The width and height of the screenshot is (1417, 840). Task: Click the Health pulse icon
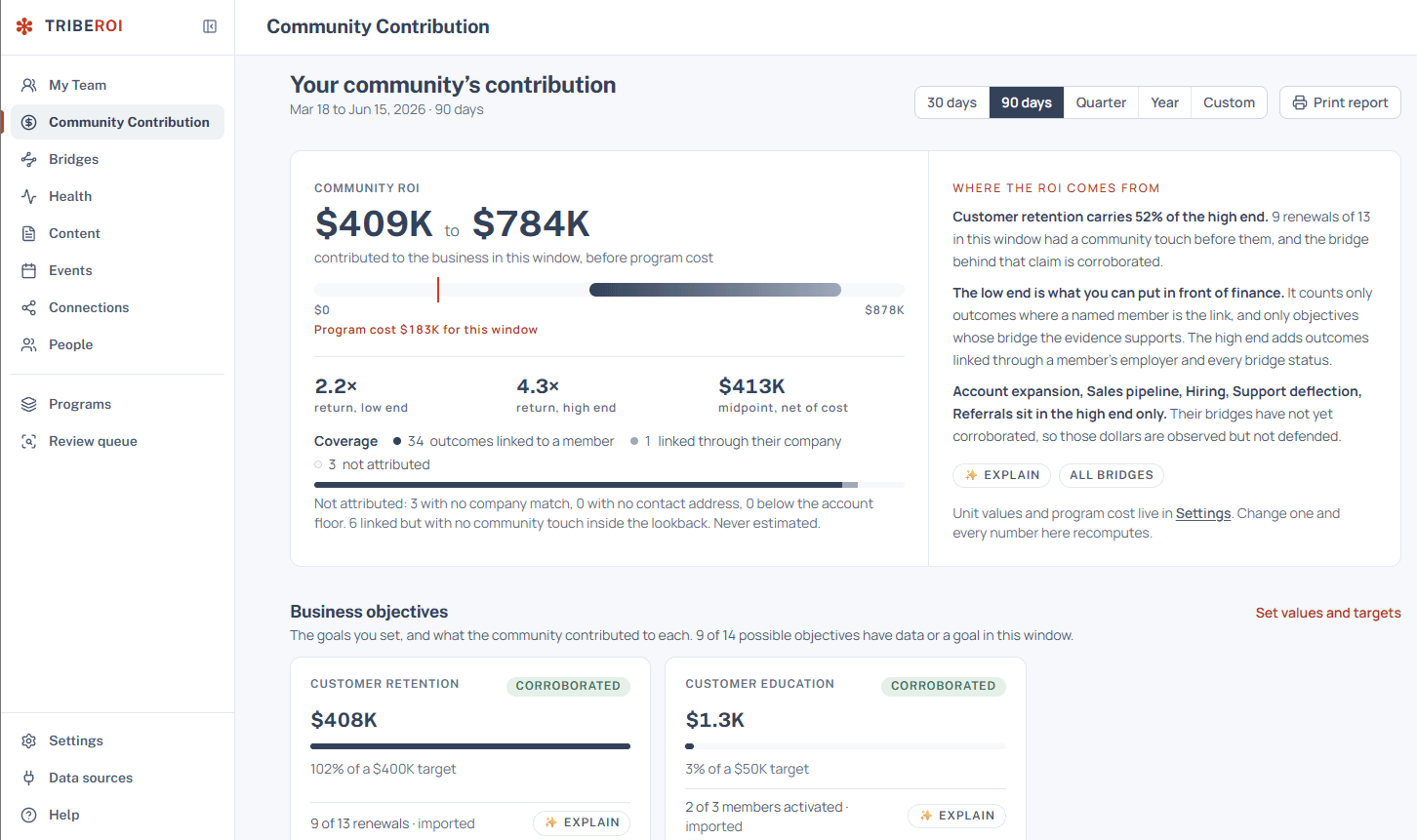[29, 196]
